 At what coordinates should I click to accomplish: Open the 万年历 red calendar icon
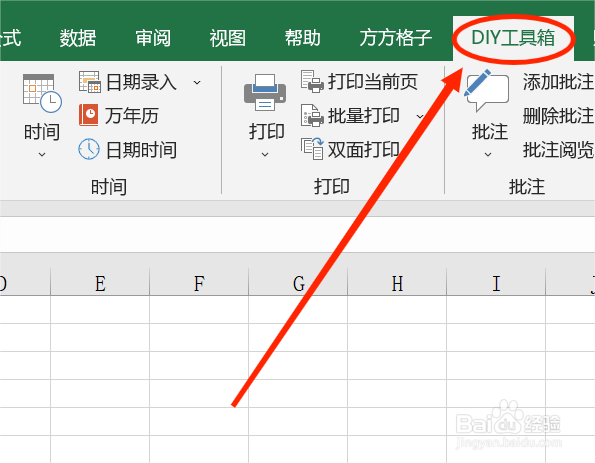pyautogui.click(x=89, y=115)
